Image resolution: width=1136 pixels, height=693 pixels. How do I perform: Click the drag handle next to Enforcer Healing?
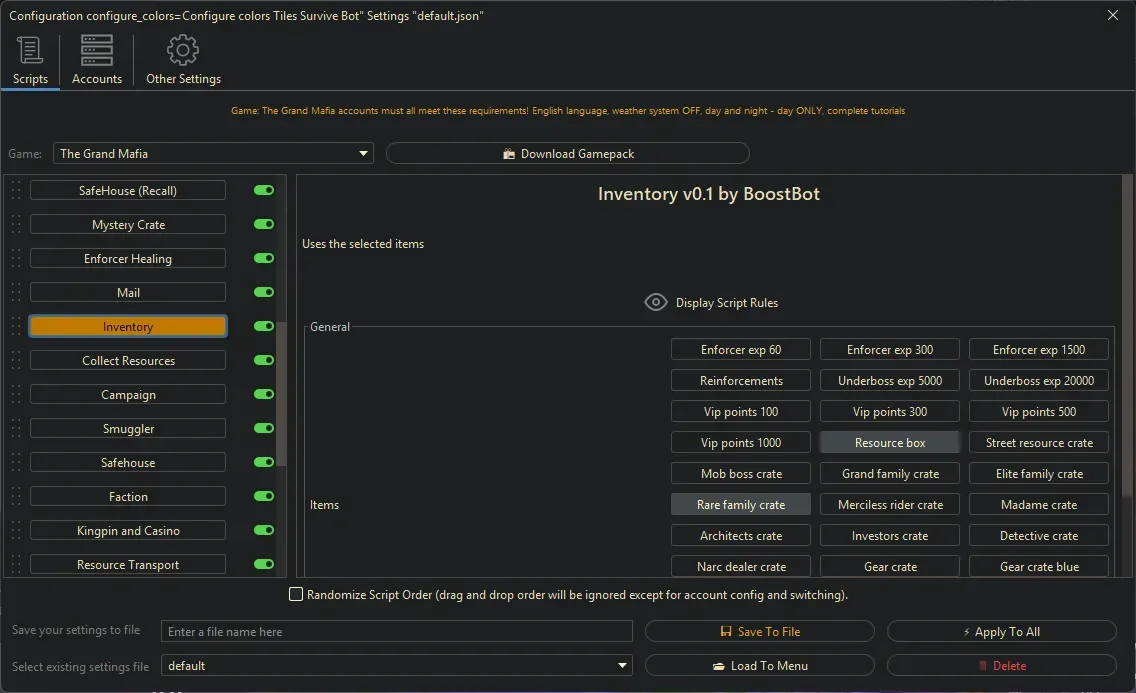(16, 259)
